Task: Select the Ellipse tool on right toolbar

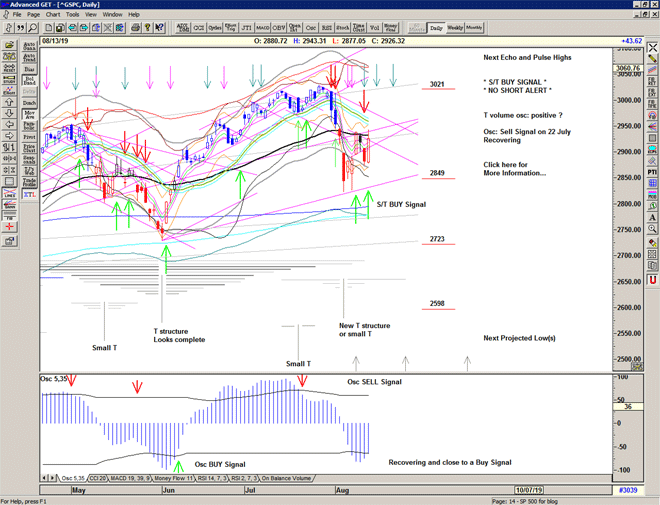Action: 652,149
